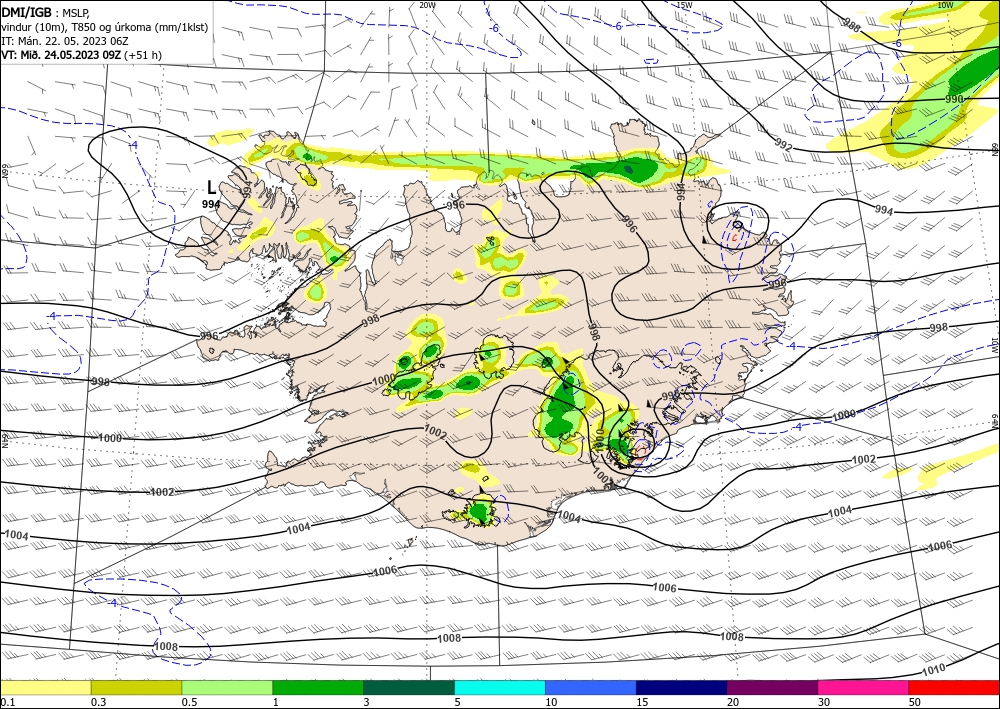The width and height of the screenshot is (1000, 709).
Task: Click the '988' isobar label
Action: tap(851, 25)
